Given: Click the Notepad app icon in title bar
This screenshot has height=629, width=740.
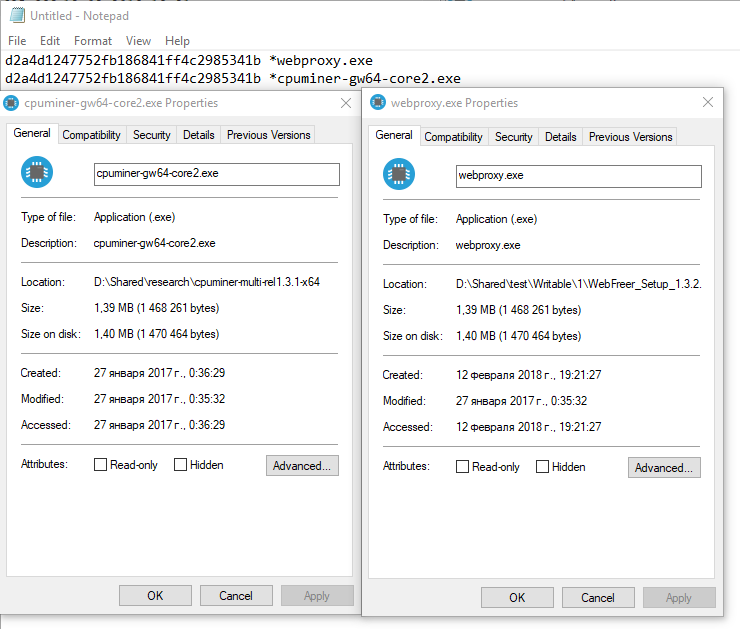Looking at the screenshot, I should pos(17,16).
